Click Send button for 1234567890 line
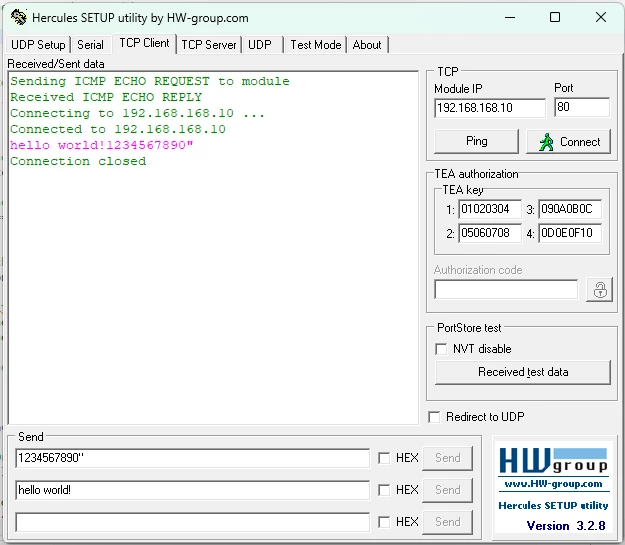This screenshot has width=625, height=545. click(448, 458)
